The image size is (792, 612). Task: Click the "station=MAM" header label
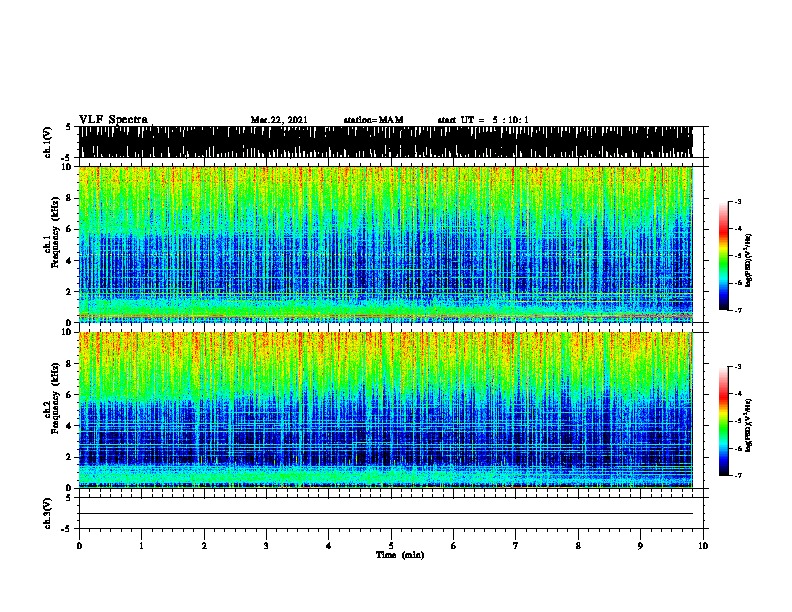coord(373,120)
